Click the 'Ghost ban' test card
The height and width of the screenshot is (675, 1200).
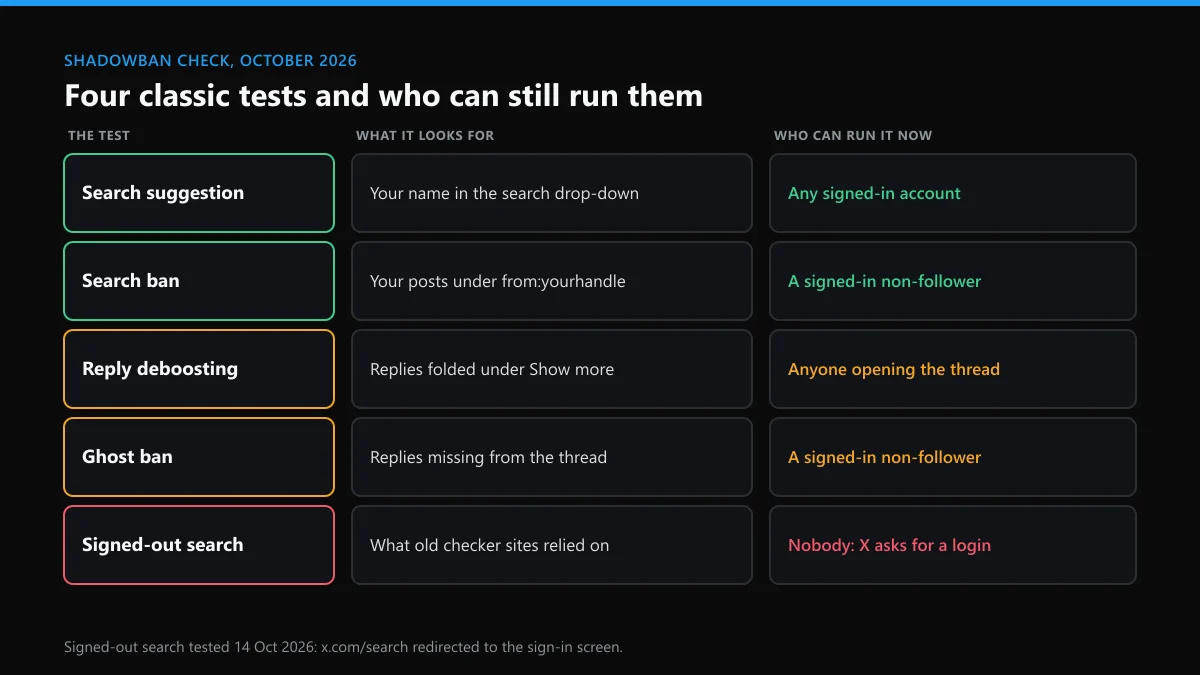[199, 457]
